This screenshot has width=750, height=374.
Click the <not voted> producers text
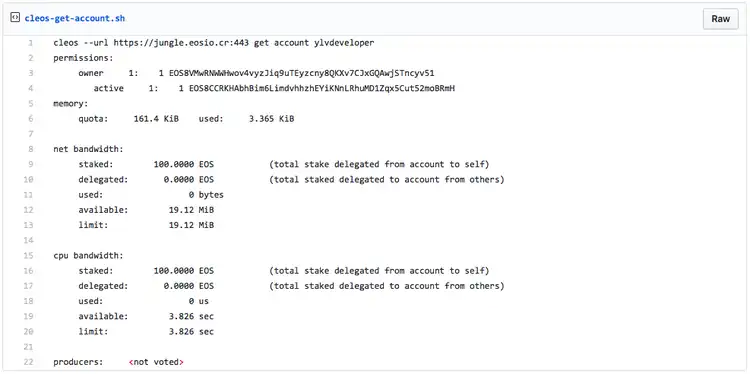tap(156, 363)
